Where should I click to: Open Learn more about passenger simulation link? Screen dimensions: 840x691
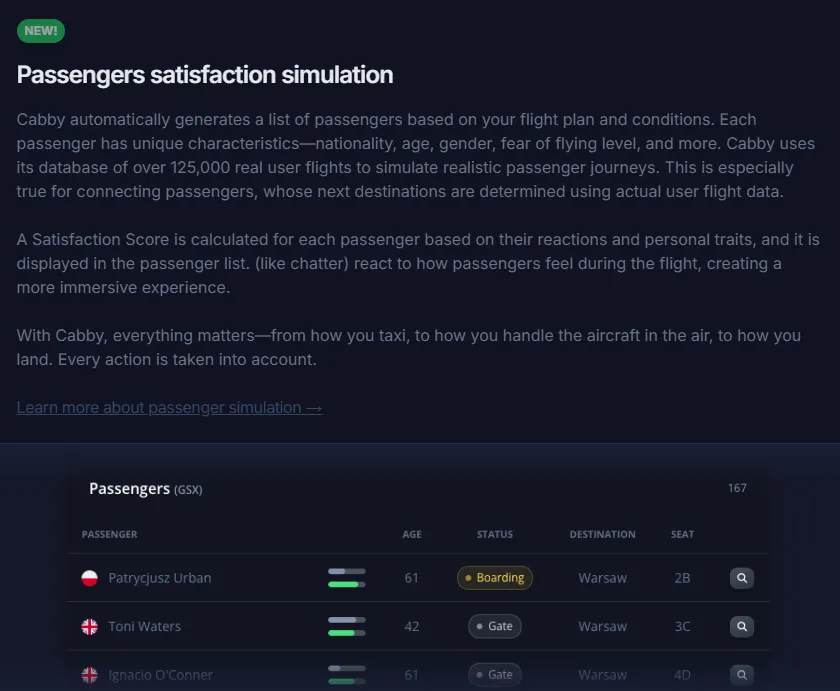coord(169,407)
